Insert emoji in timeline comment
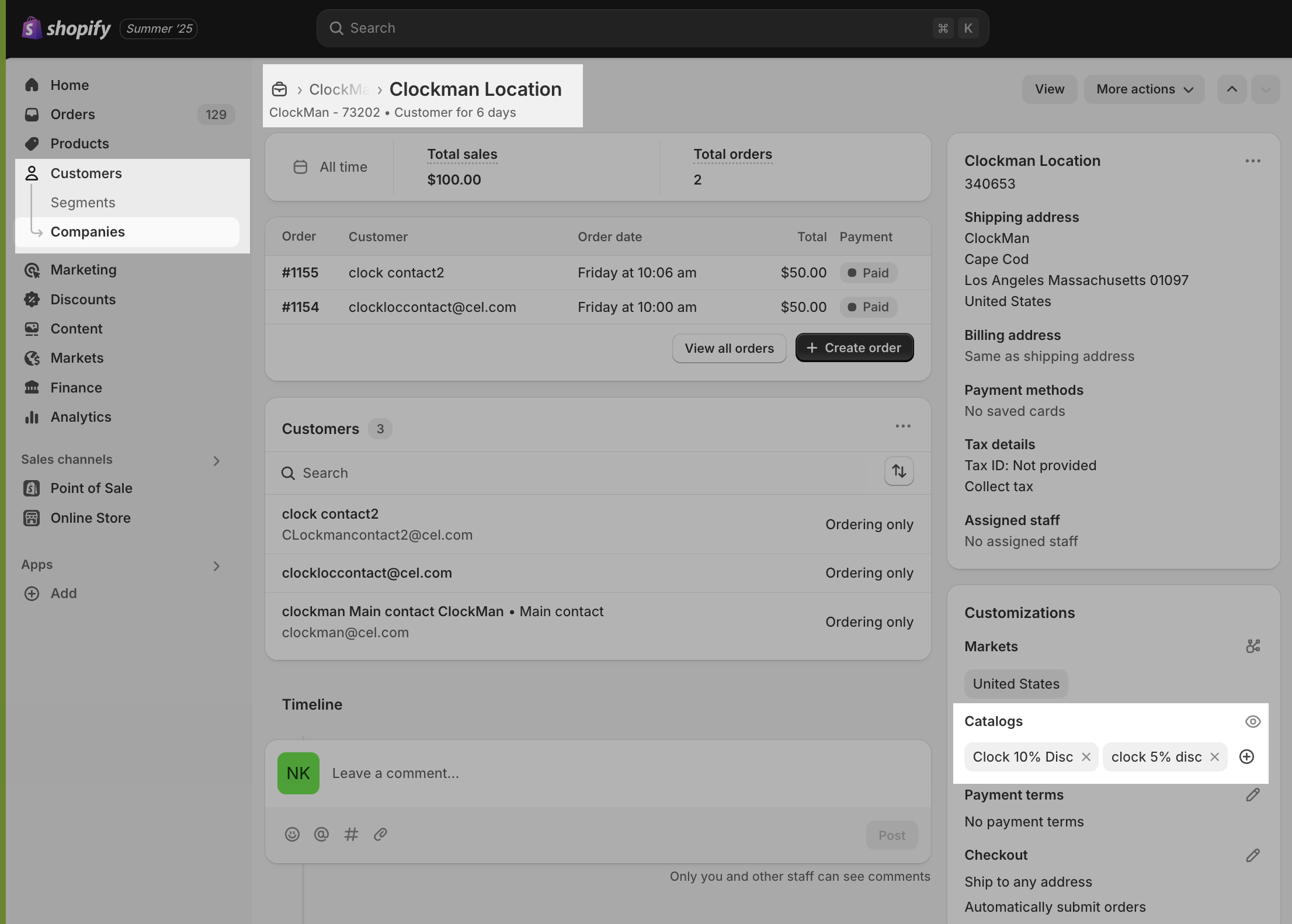 tap(292, 835)
